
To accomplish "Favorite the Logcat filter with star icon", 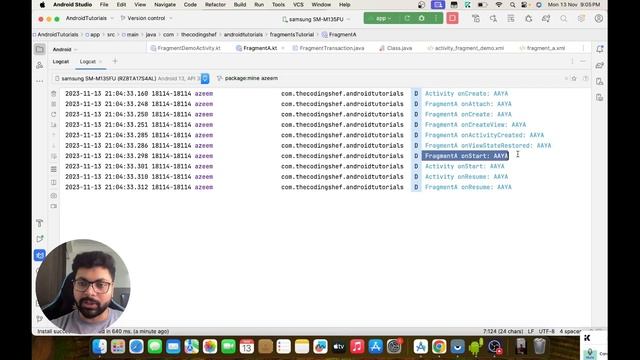I will pos(574,78).
